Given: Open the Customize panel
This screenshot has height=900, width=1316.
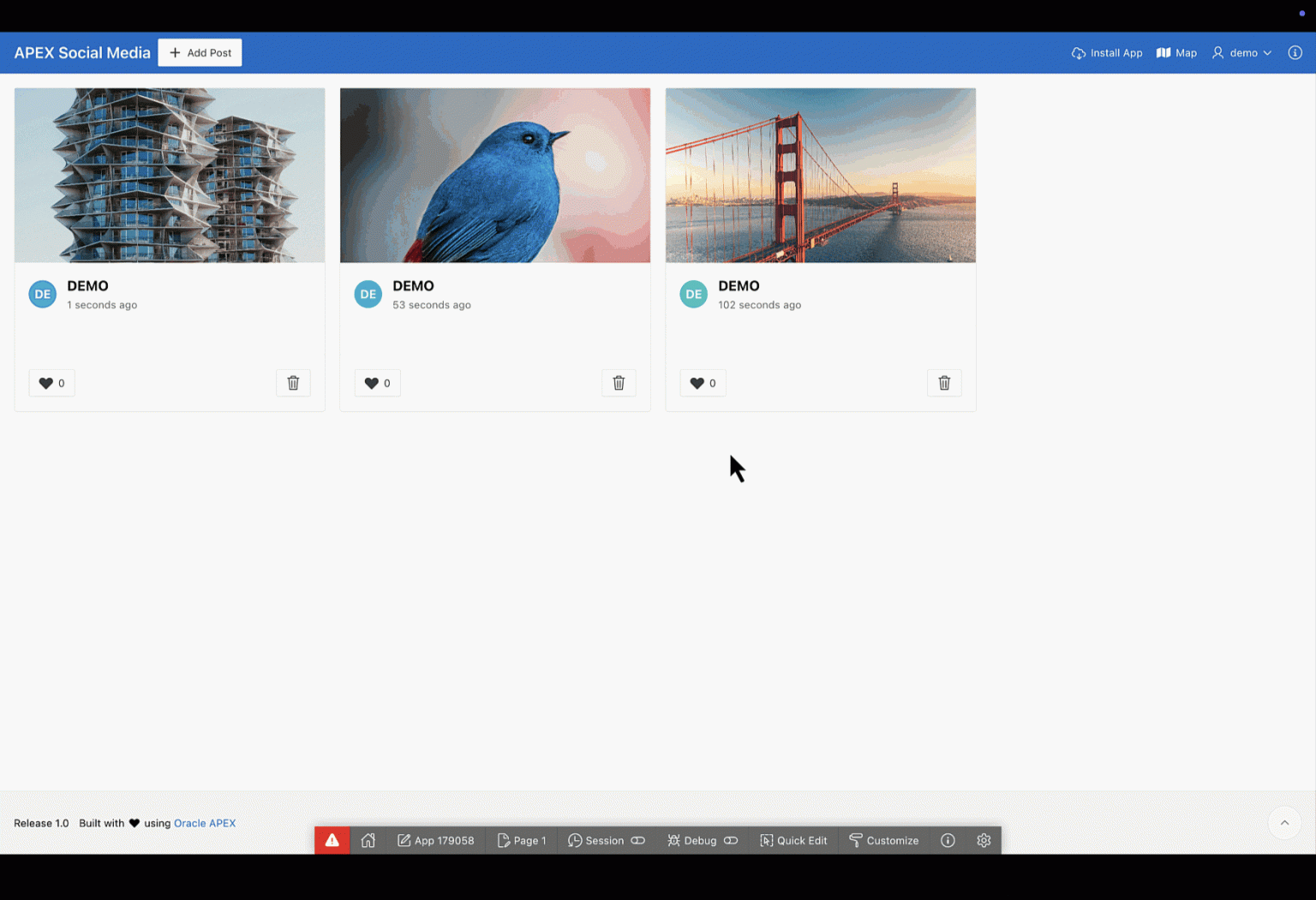Looking at the screenshot, I should coord(883,840).
